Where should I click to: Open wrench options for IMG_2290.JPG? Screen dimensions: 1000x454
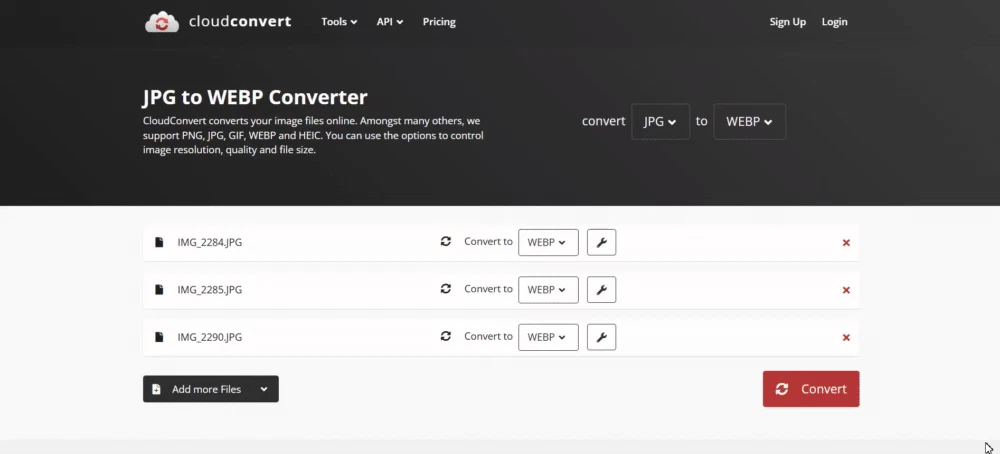[x=601, y=337]
